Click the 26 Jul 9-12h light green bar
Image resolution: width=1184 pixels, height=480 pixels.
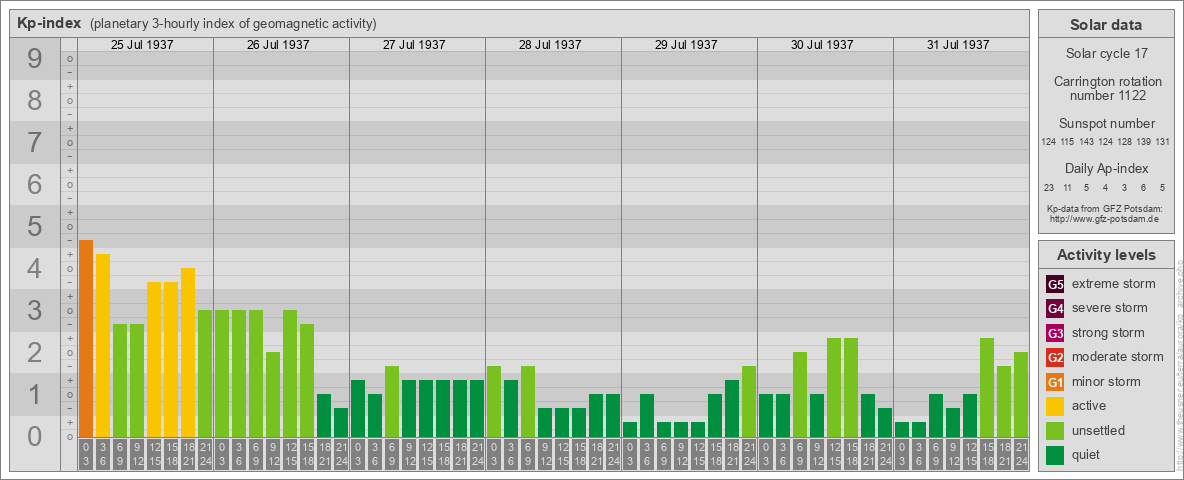coord(273,394)
